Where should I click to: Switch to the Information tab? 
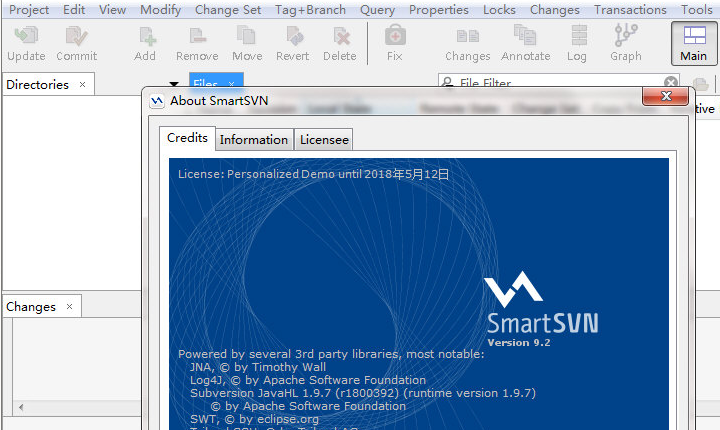[254, 140]
